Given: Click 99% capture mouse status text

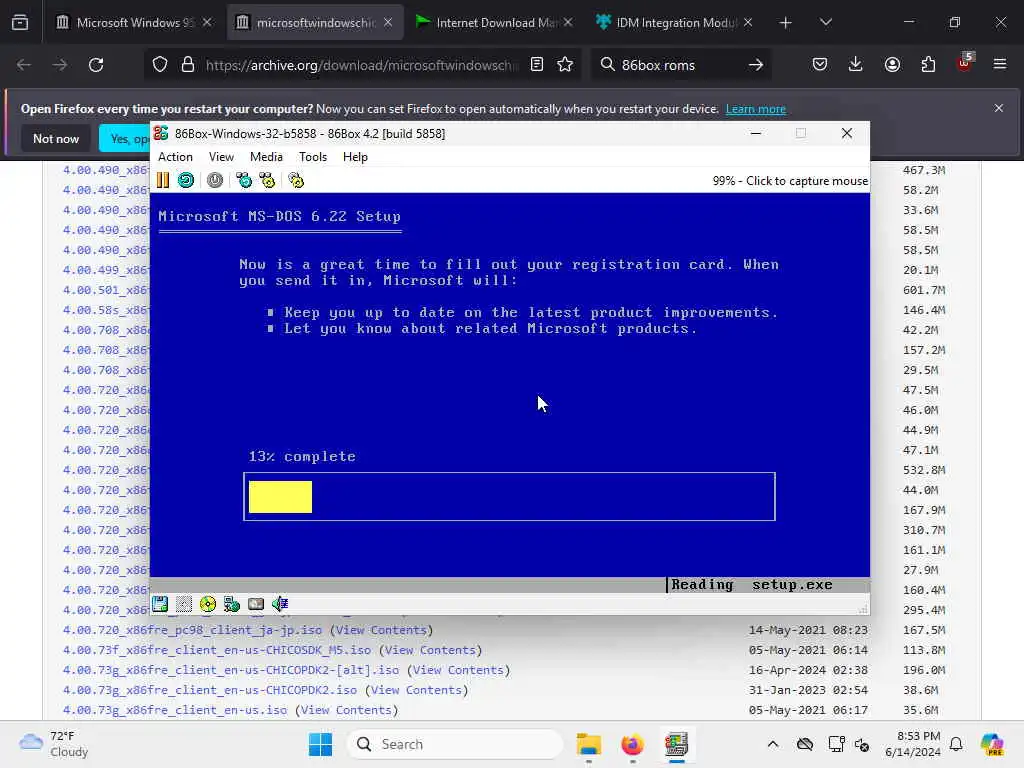Looking at the screenshot, I should pyautogui.click(x=790, y=181).
